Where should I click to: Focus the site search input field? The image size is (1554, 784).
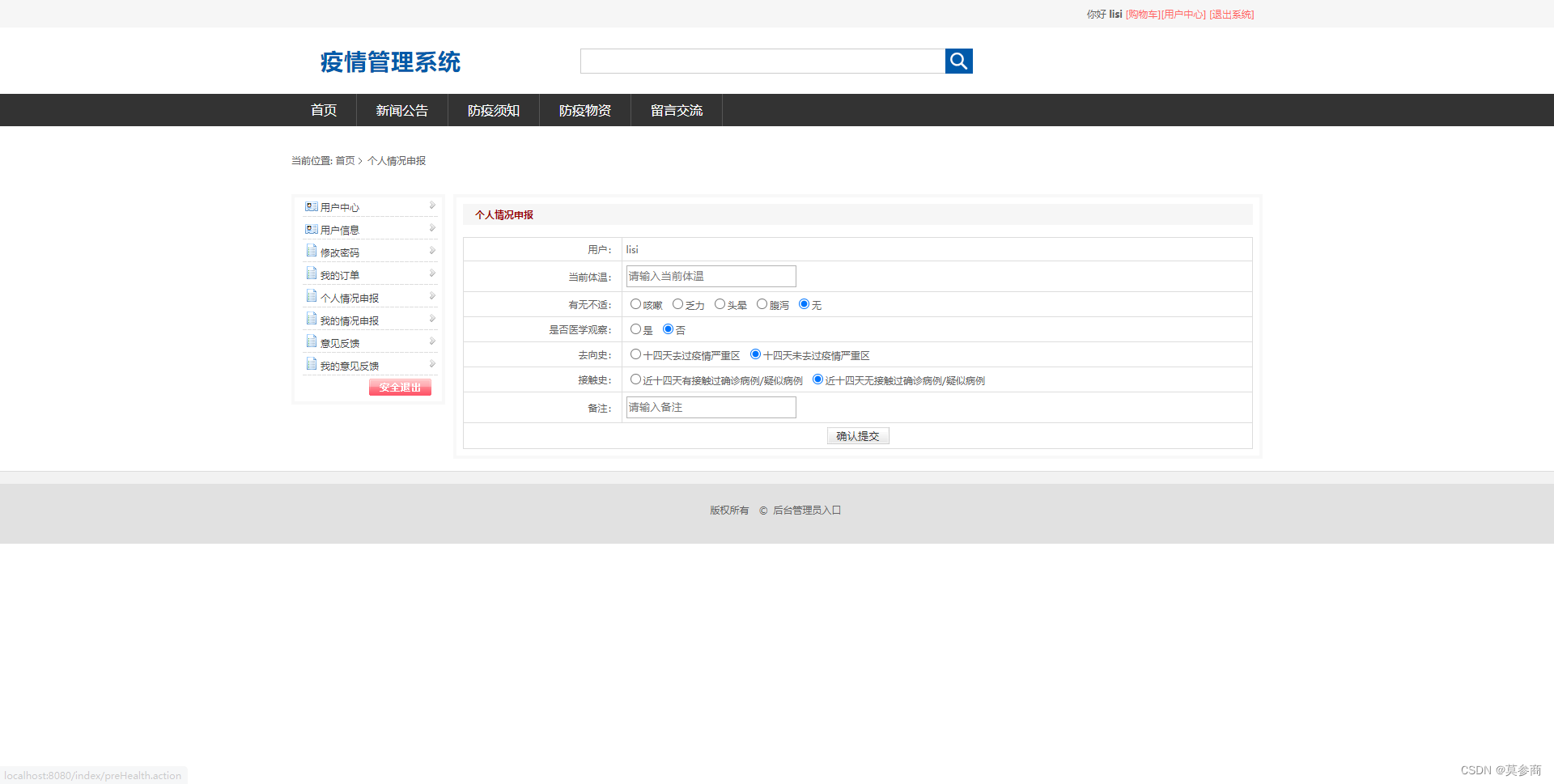[762, 61]
